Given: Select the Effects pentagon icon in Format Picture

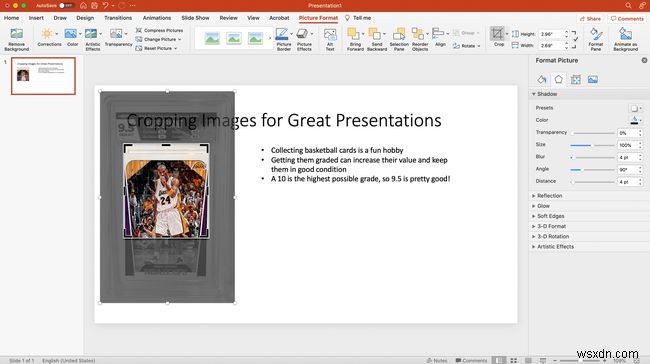Looking at the screenshot, I should (558, 79).
